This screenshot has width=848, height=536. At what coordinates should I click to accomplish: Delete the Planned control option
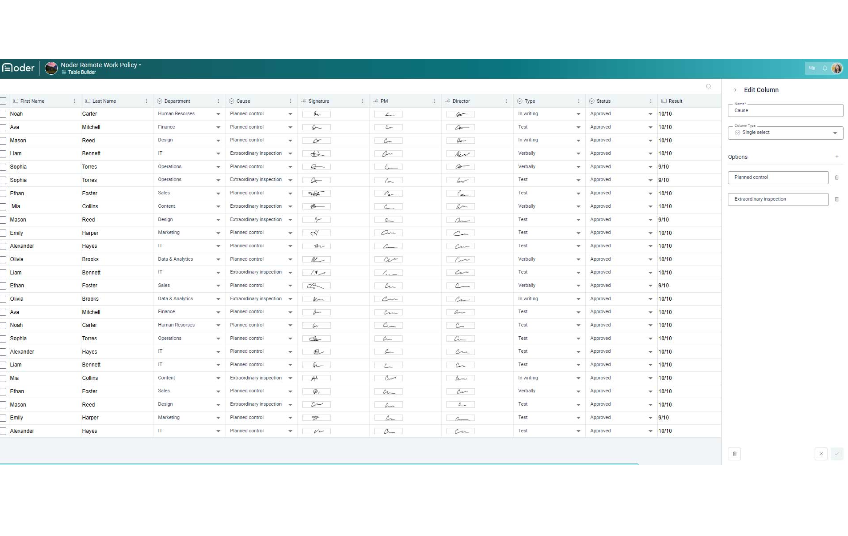click(837, 177)
